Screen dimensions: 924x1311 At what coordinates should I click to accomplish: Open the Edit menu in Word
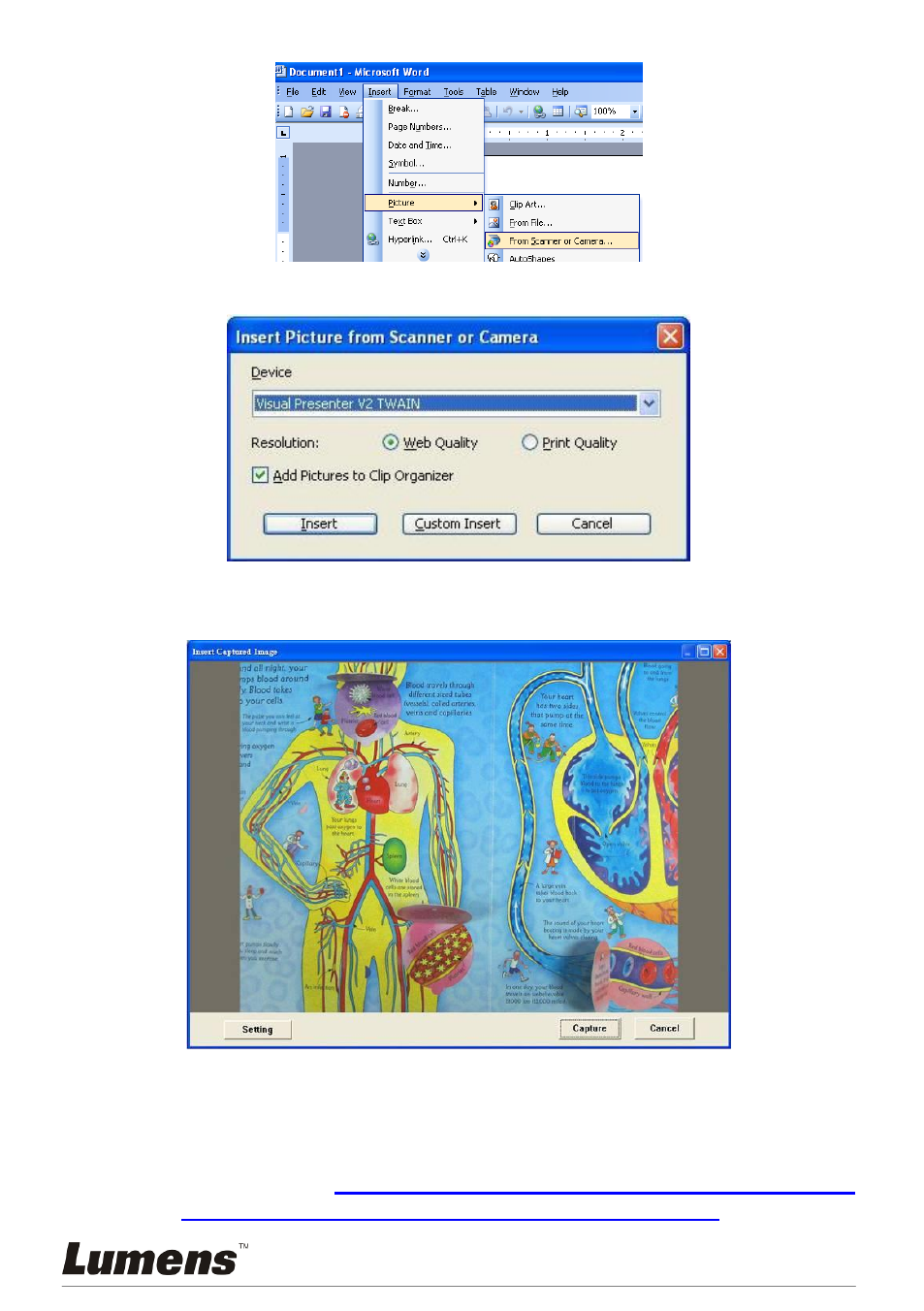click(x=318, y=92)
